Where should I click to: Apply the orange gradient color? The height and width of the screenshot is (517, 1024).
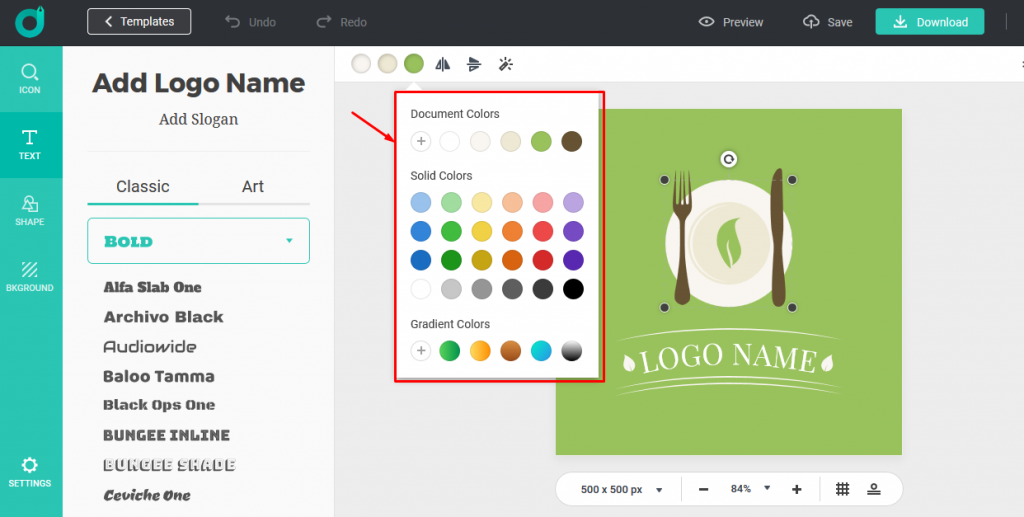click(480, 351)
